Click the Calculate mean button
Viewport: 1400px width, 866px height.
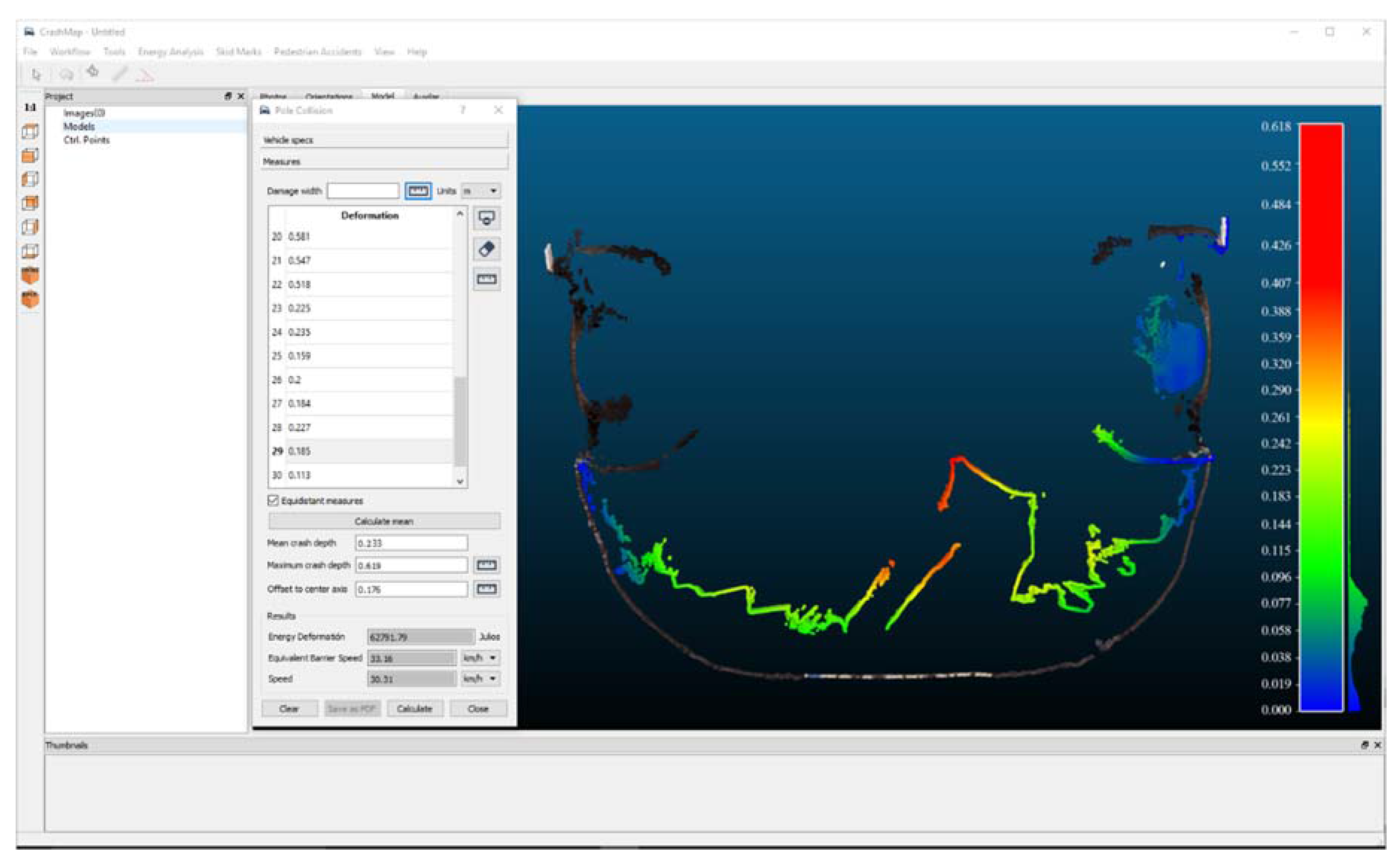coord(384,521)
